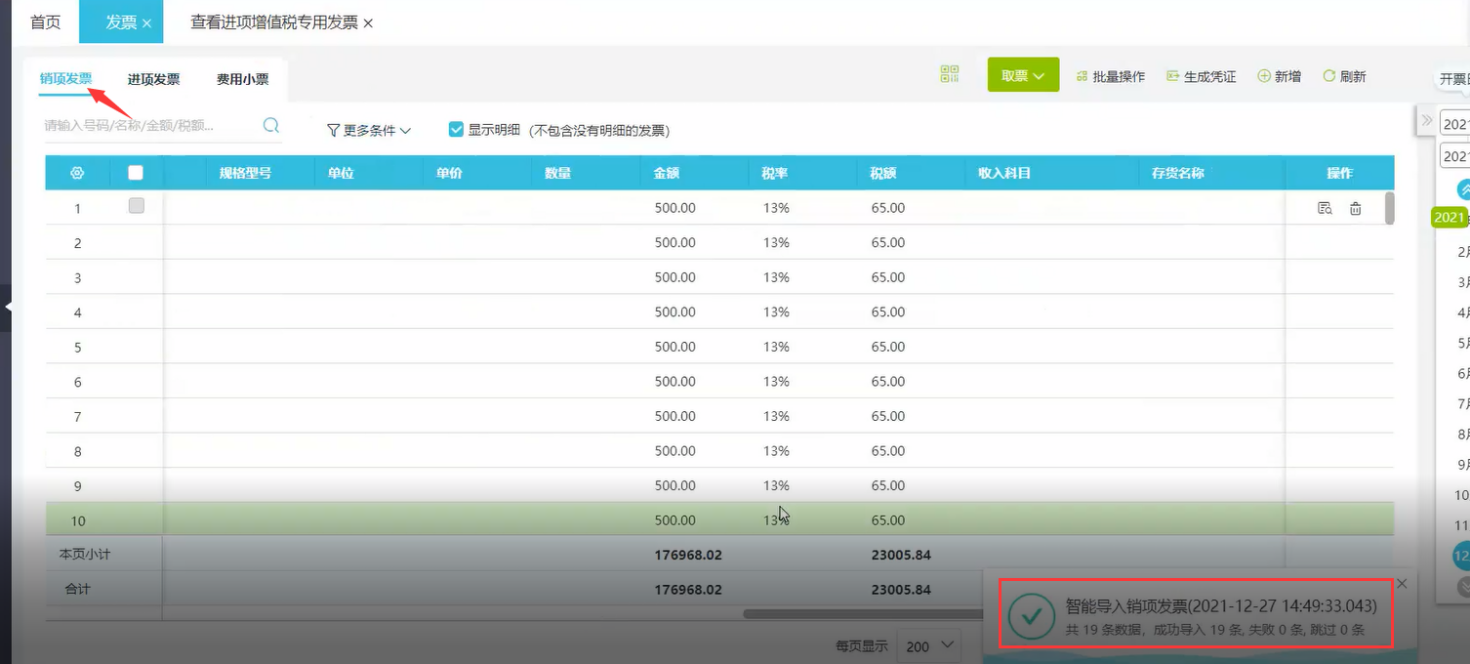Open the 取票 dropdown
Screen dimensions: 1470x664
click(1023, 75)
